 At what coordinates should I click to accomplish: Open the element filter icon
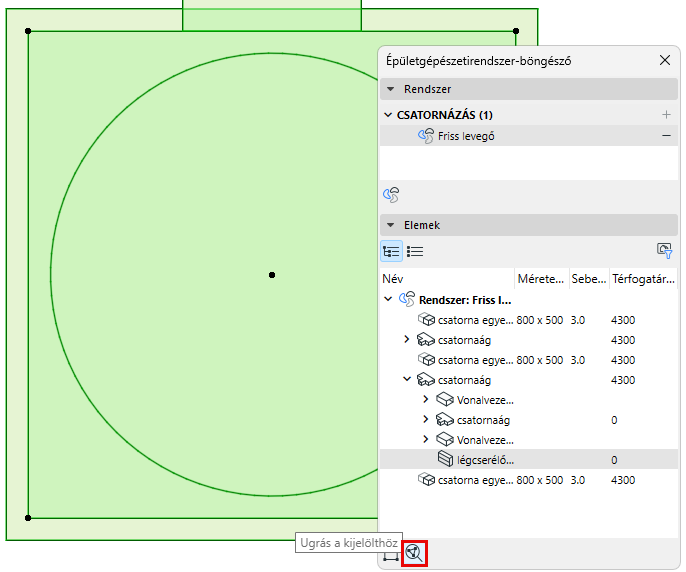[664, 251]
